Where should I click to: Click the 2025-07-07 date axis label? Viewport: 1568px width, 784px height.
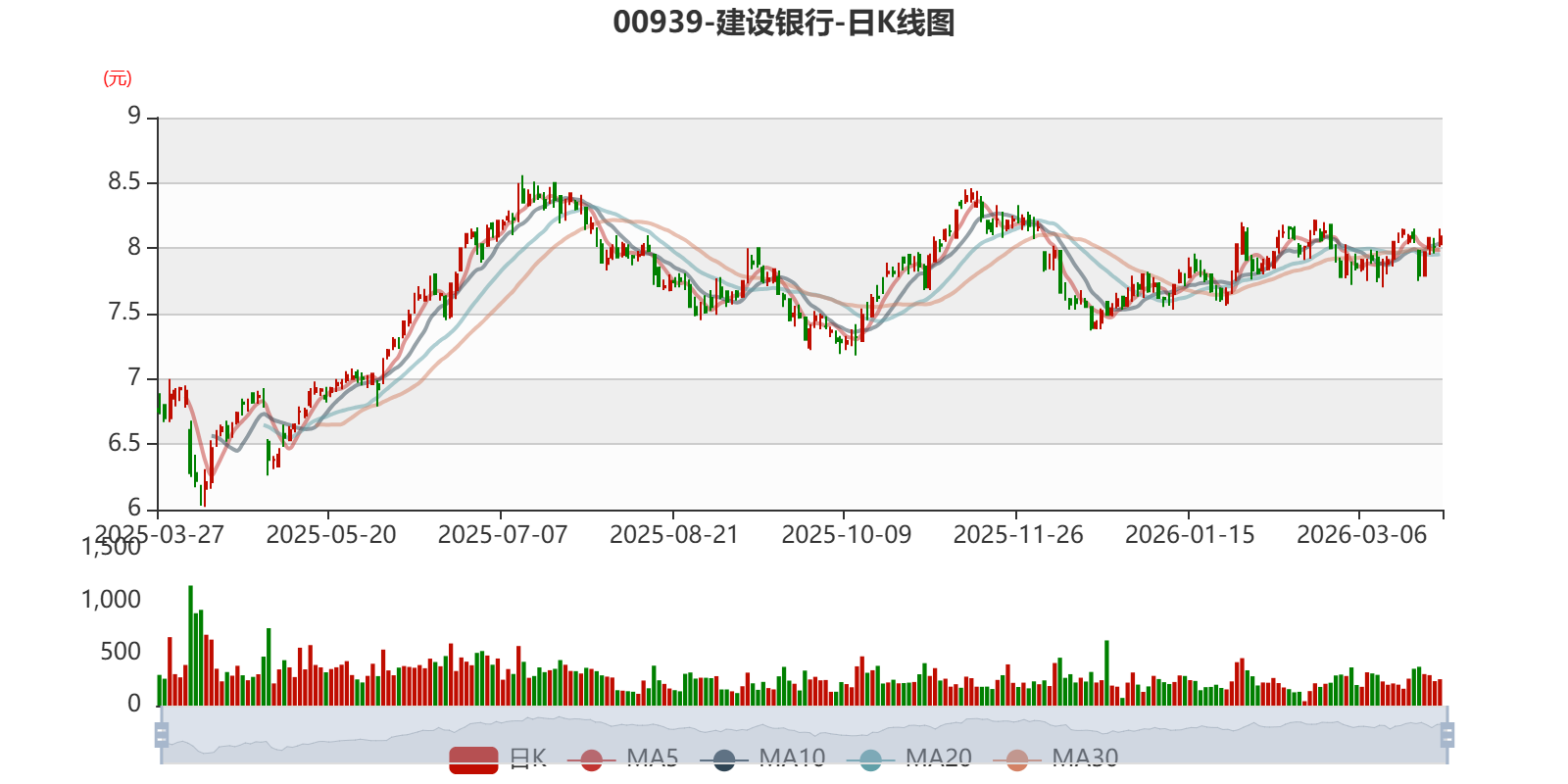503,534
